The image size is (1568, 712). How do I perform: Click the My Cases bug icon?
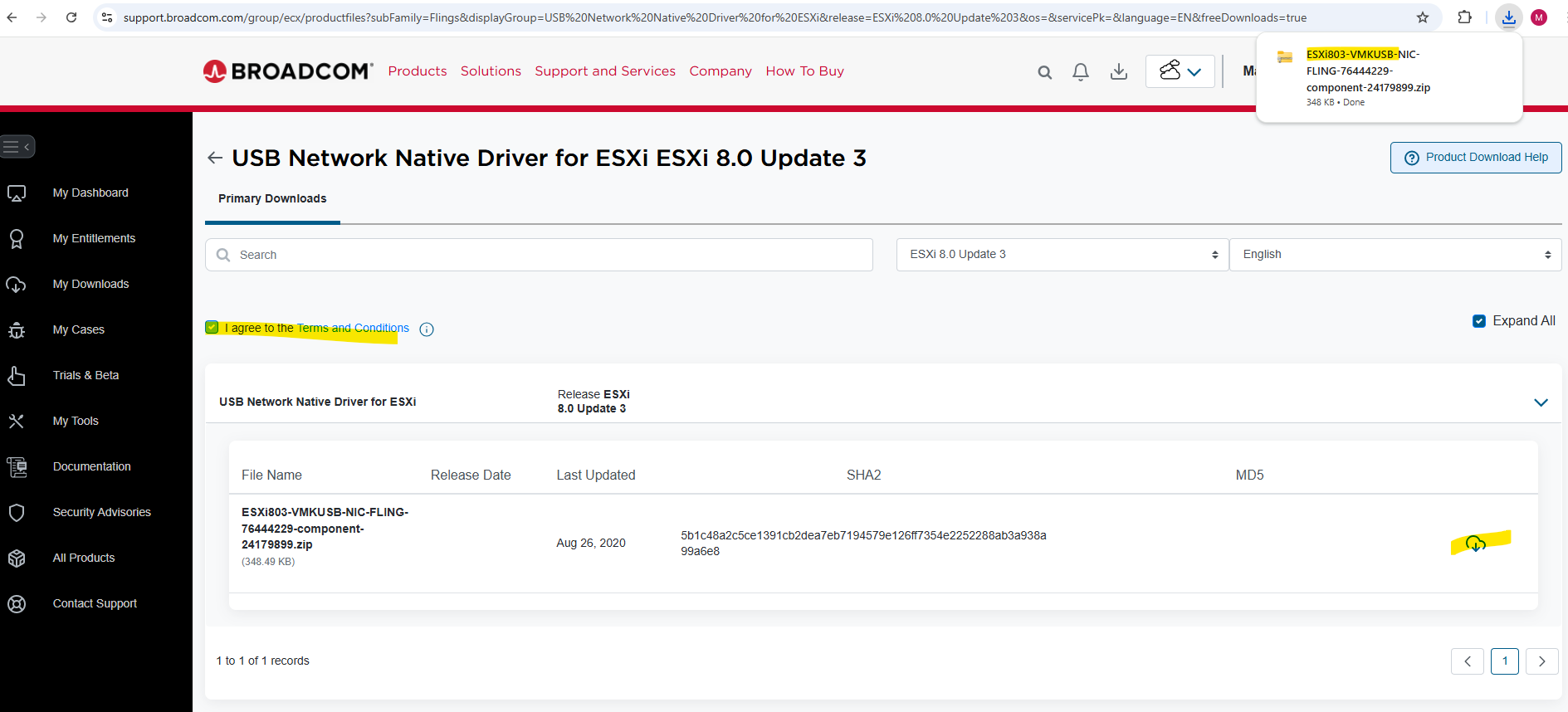click(x=17, y=330)
